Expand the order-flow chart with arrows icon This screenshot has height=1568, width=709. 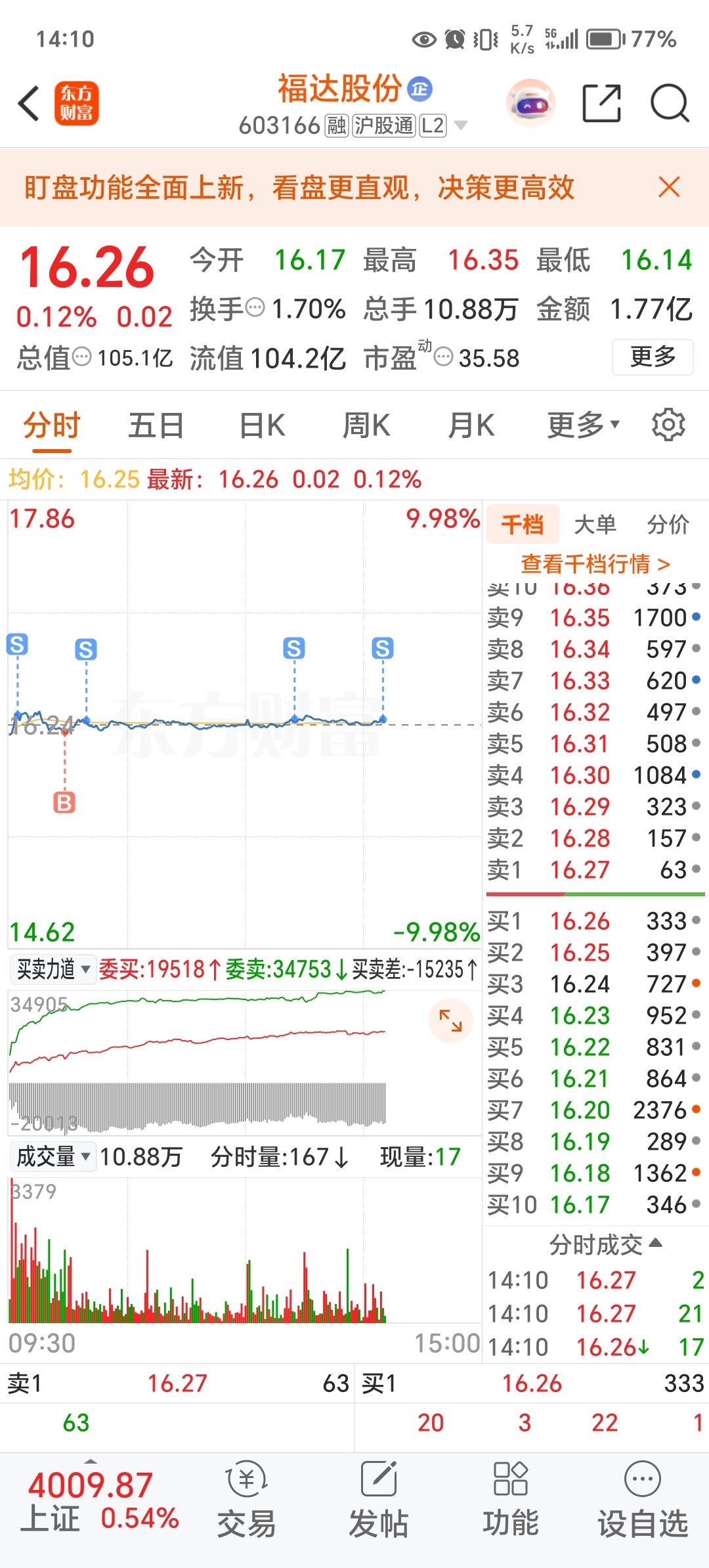450,1020
